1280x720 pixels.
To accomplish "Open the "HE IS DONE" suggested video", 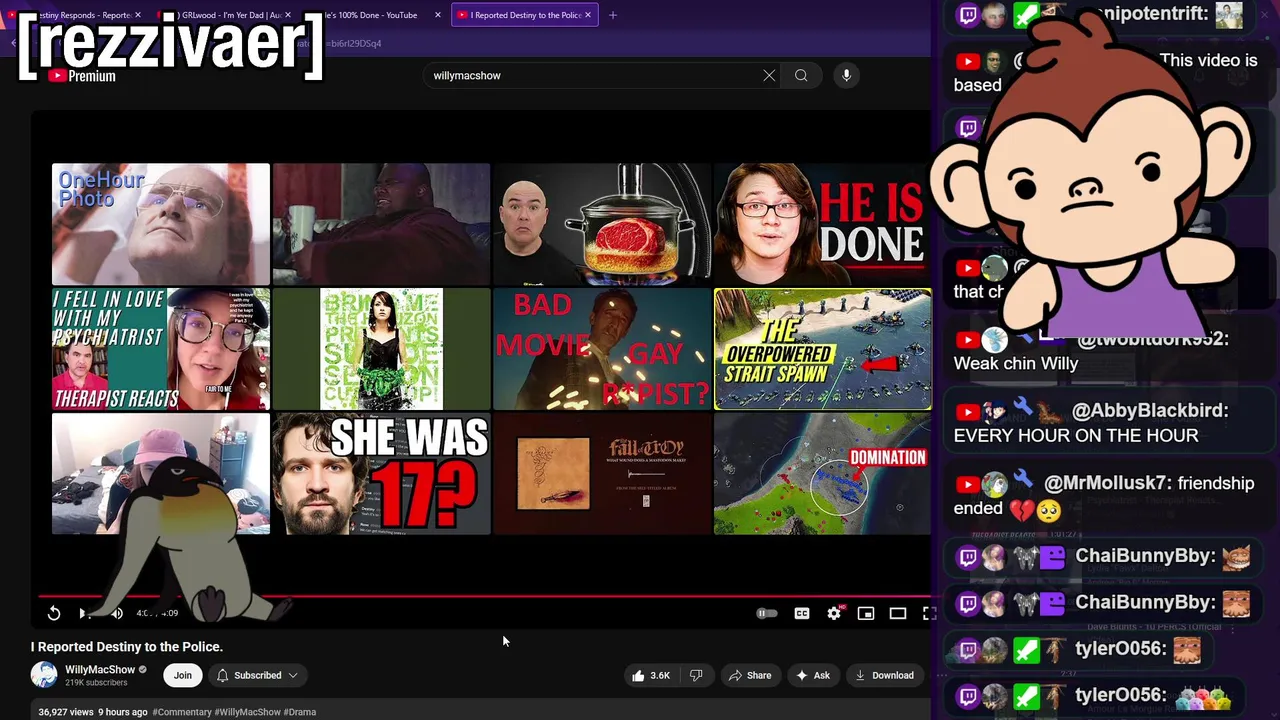I will coord(822,224).
